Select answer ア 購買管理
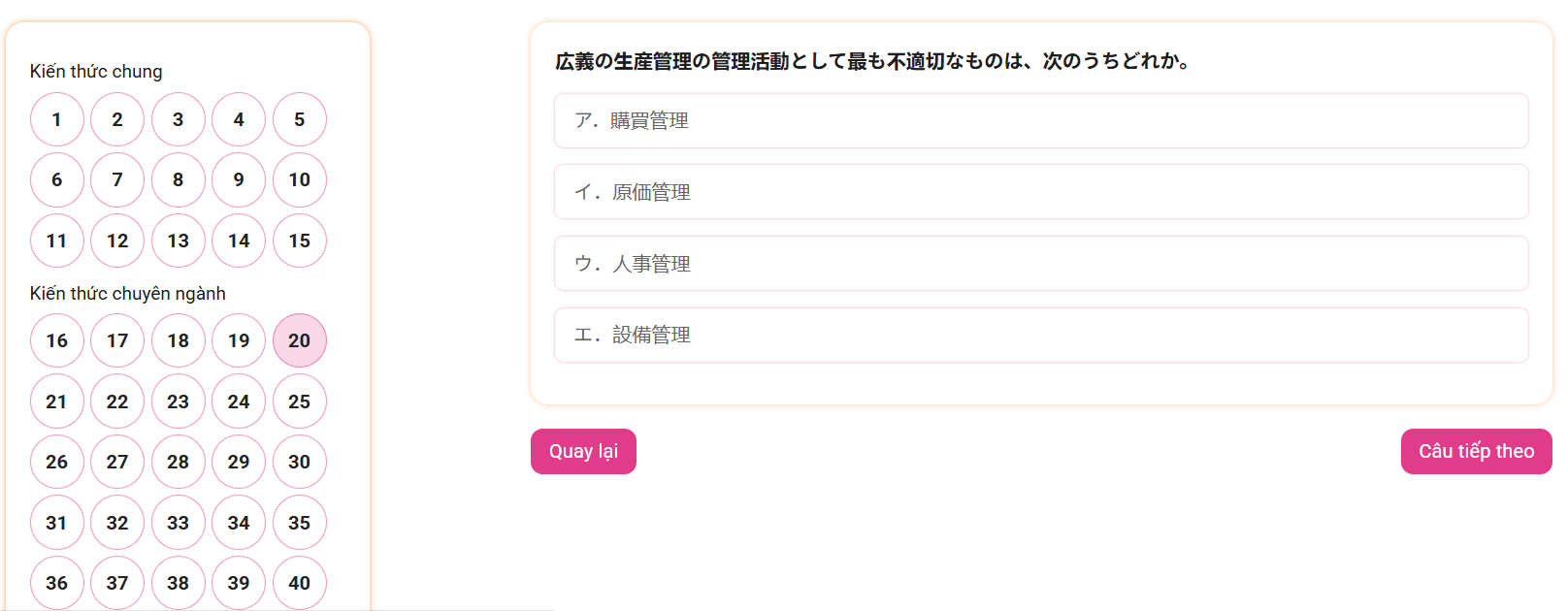The image size is (1568, 611). (x=1040, y=121)
